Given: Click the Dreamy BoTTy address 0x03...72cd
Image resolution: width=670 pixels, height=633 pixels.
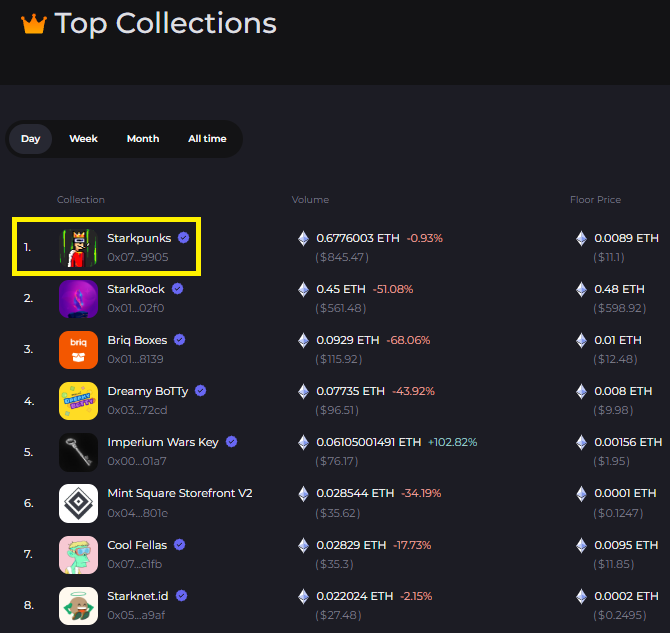Looking at the screenshot, I should point(137,410).
